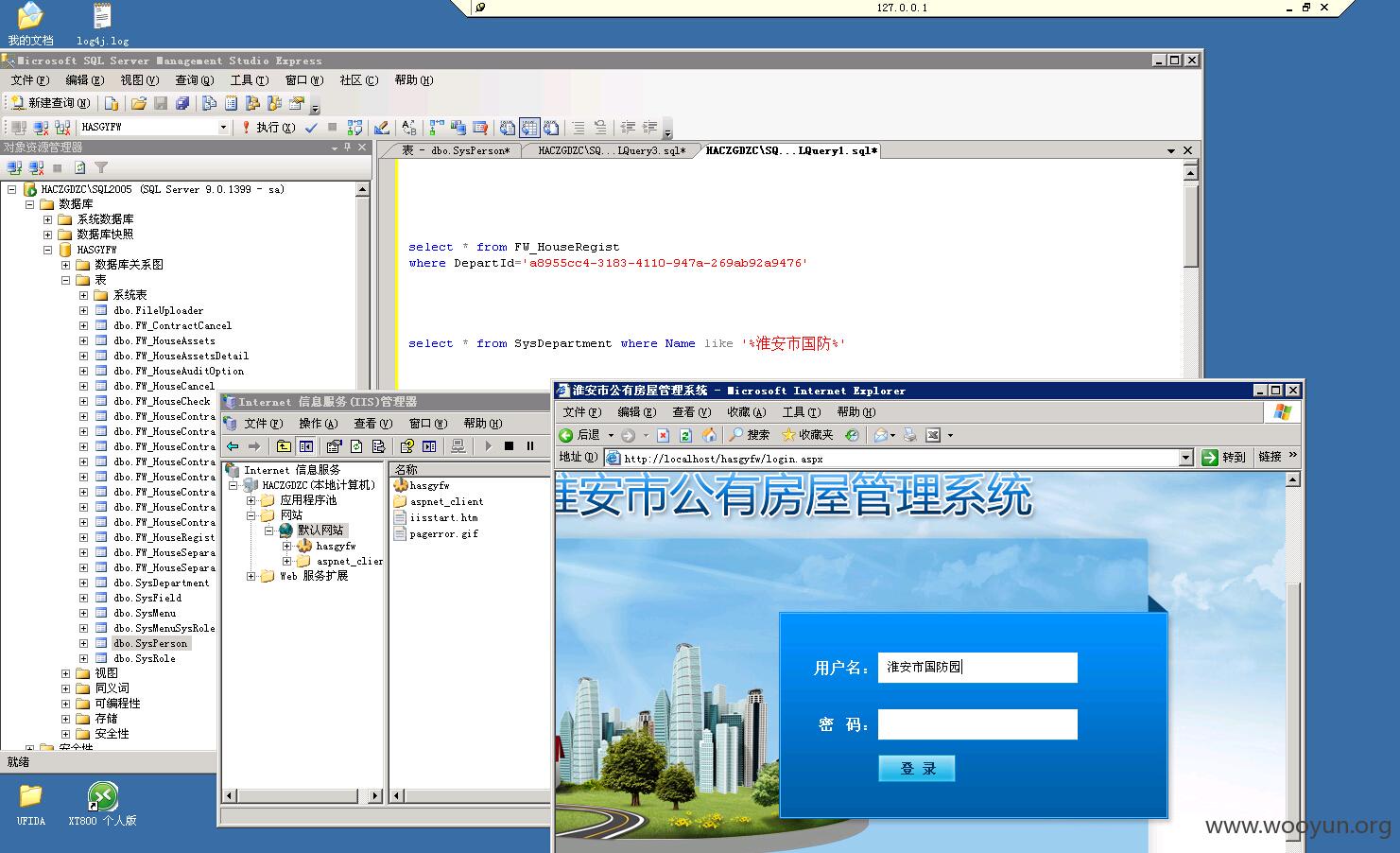Open the HASGYFW database dropdown in SSMS
The image size is (1400, 853).
(x=223, y=127)
